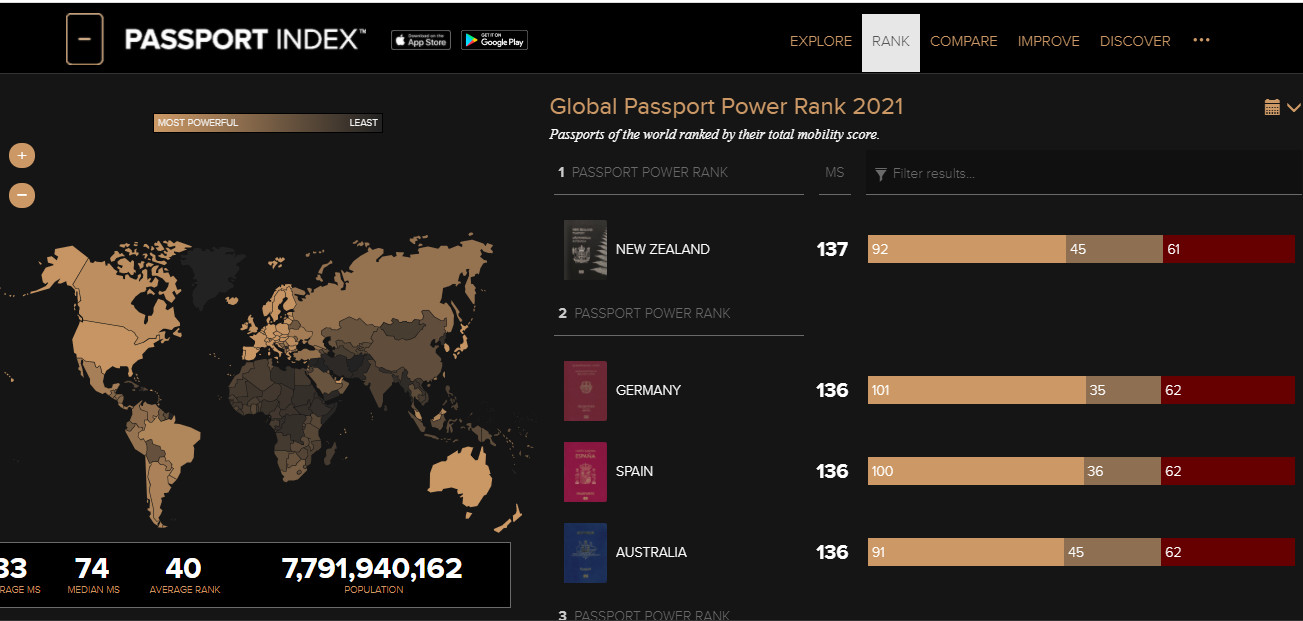Click Germany's visa-free bar showing 101
The width and height of the screenshot is (1303, 621).
pos(977,390)
